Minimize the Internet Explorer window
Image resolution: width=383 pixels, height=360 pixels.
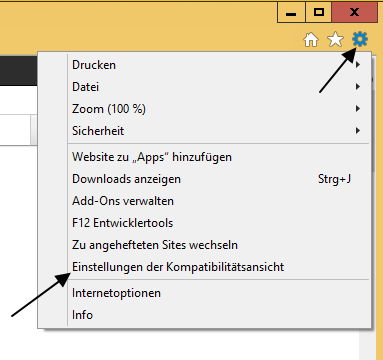[x=291, y=13]
